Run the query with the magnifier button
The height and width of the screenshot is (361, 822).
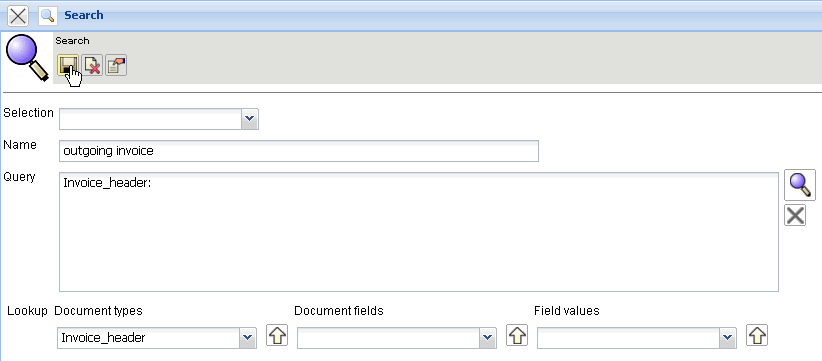799,185
